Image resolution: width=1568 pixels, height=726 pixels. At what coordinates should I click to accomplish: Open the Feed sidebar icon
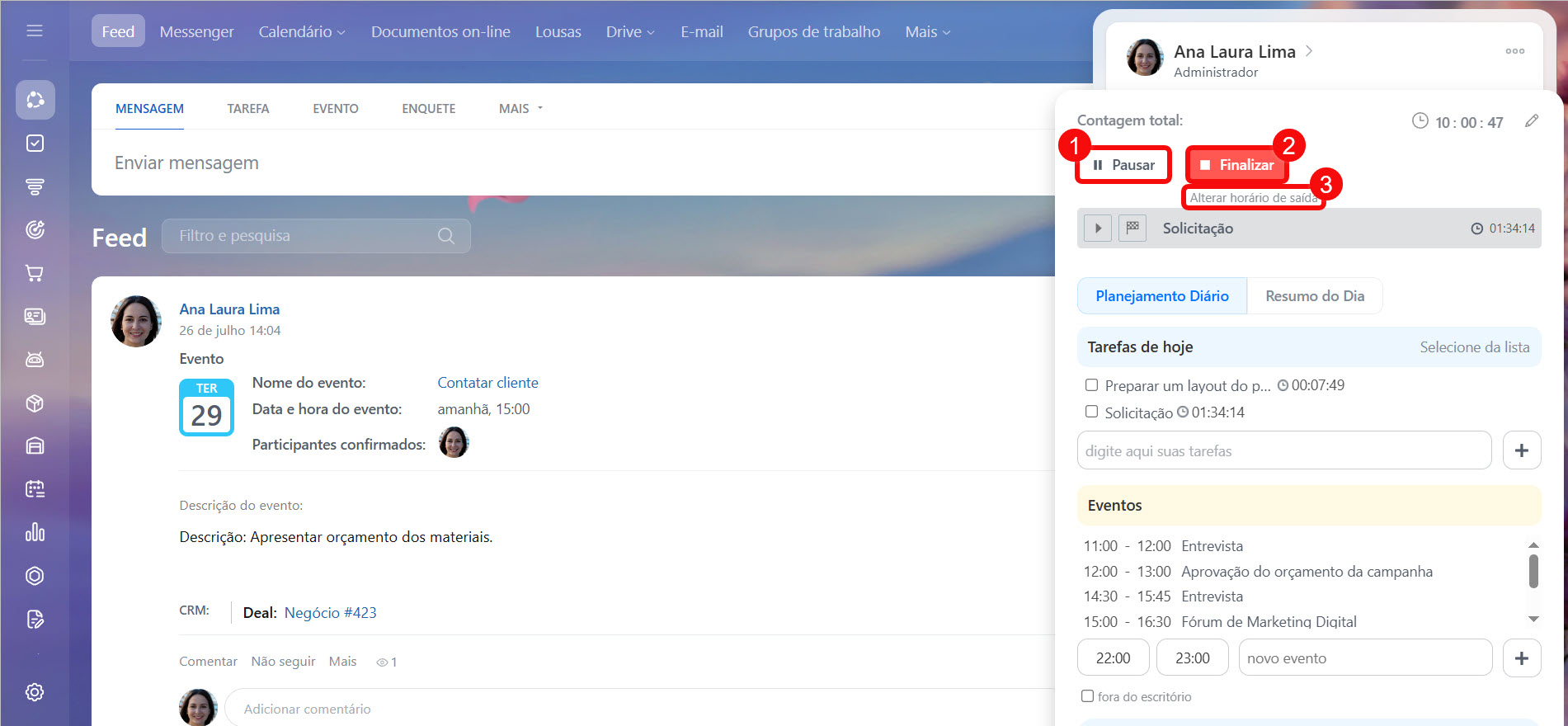tap(35, 100)
